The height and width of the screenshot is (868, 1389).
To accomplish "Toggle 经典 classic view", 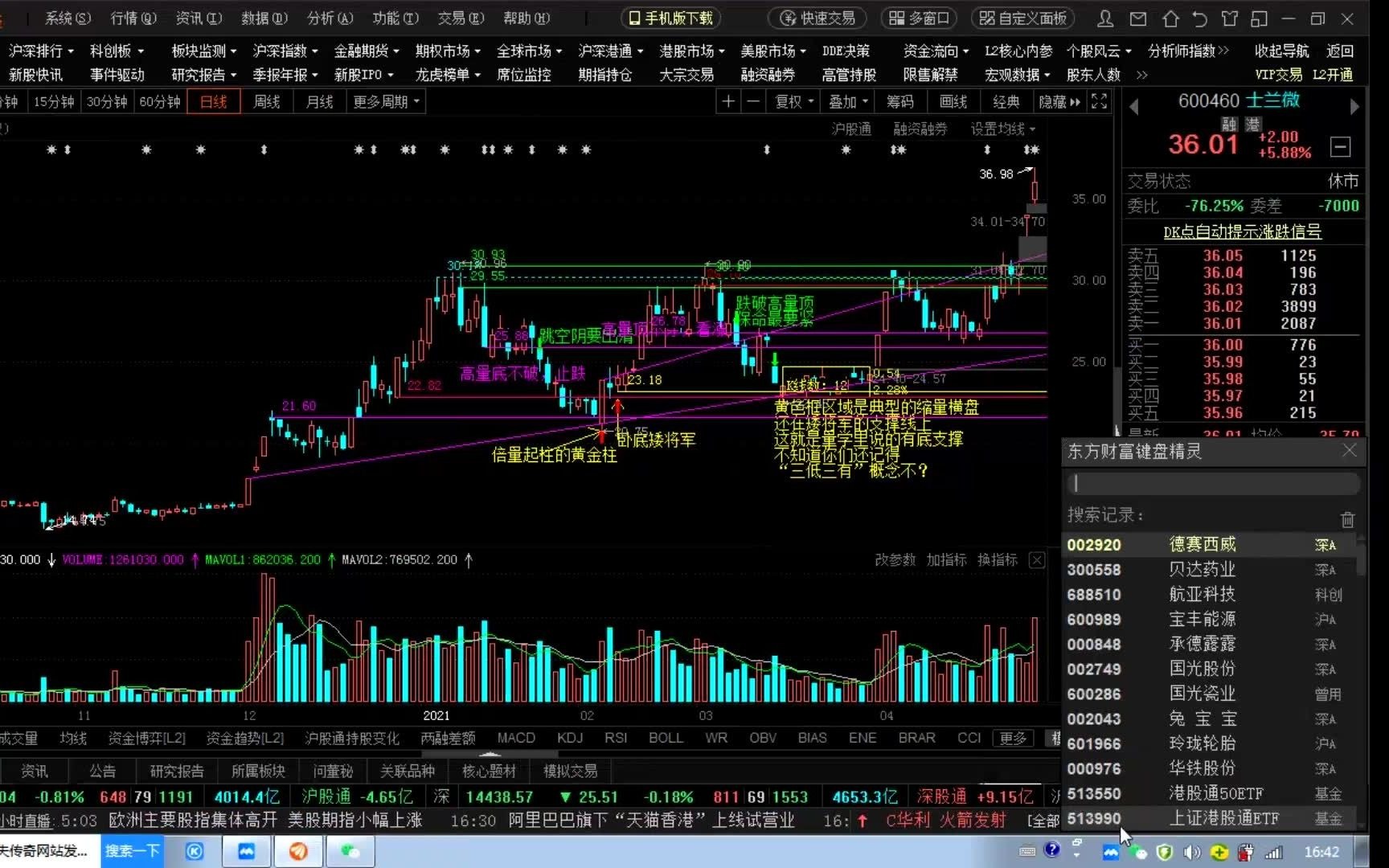I will click(x=1006, y=101).
